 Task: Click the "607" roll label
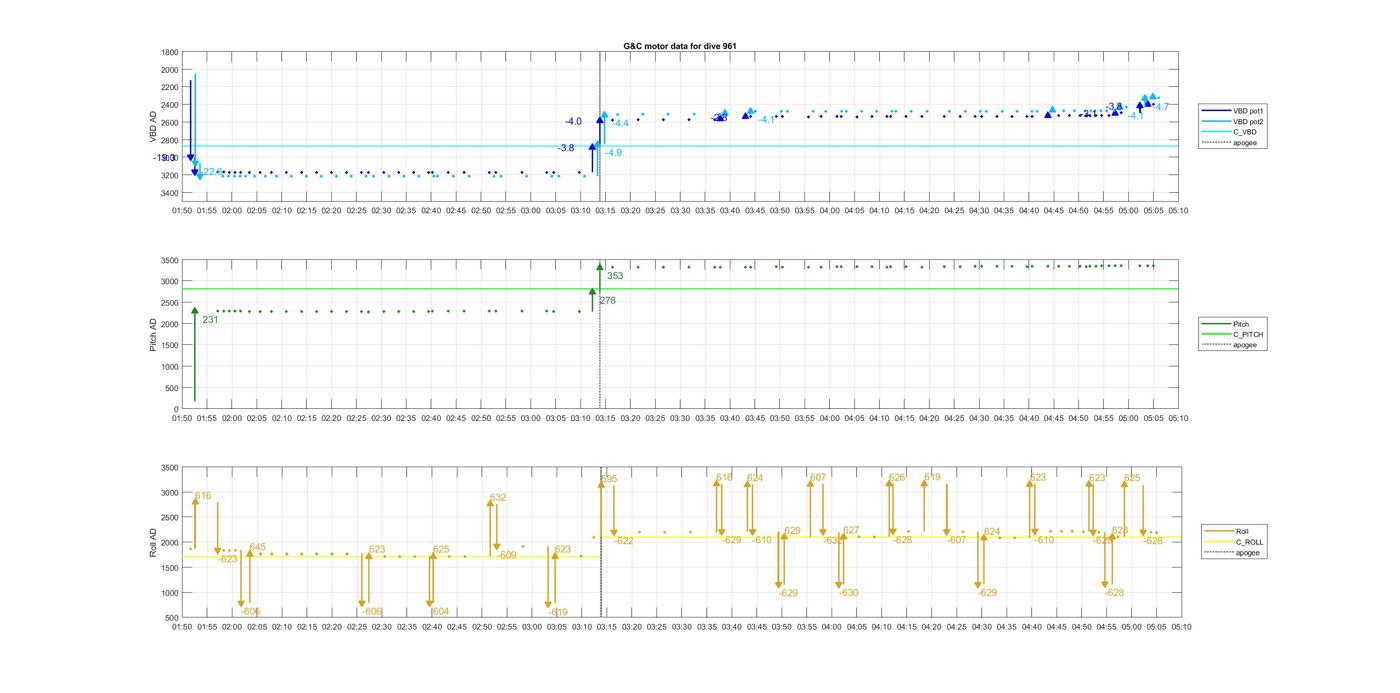(818, 478)
